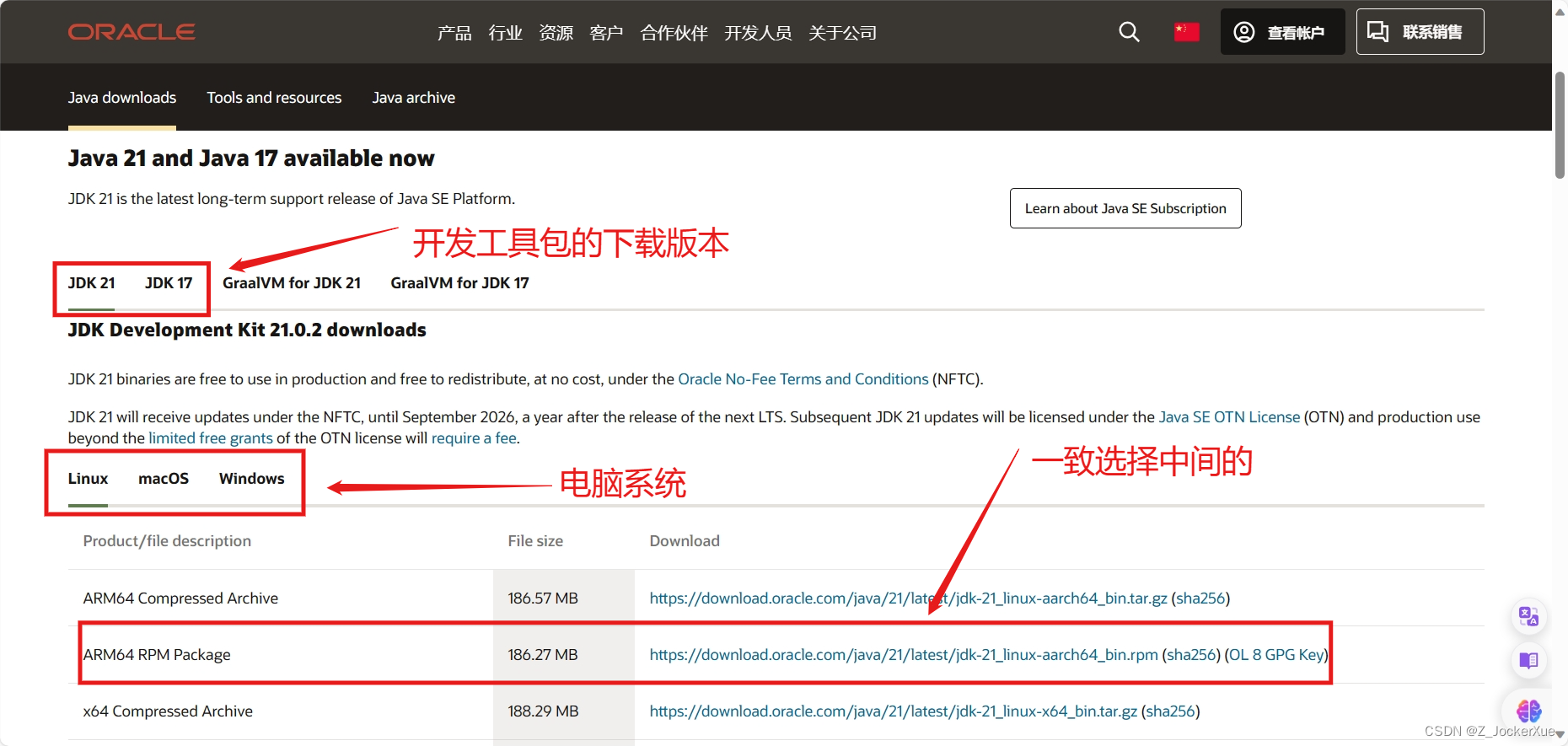Click ARM64 RPM Package description cell

157,655
